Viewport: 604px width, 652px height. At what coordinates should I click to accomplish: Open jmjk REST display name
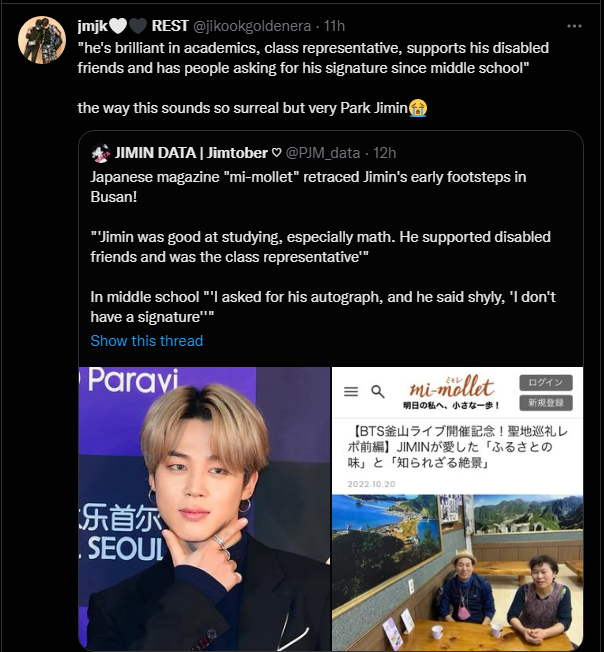coord(133,26)
